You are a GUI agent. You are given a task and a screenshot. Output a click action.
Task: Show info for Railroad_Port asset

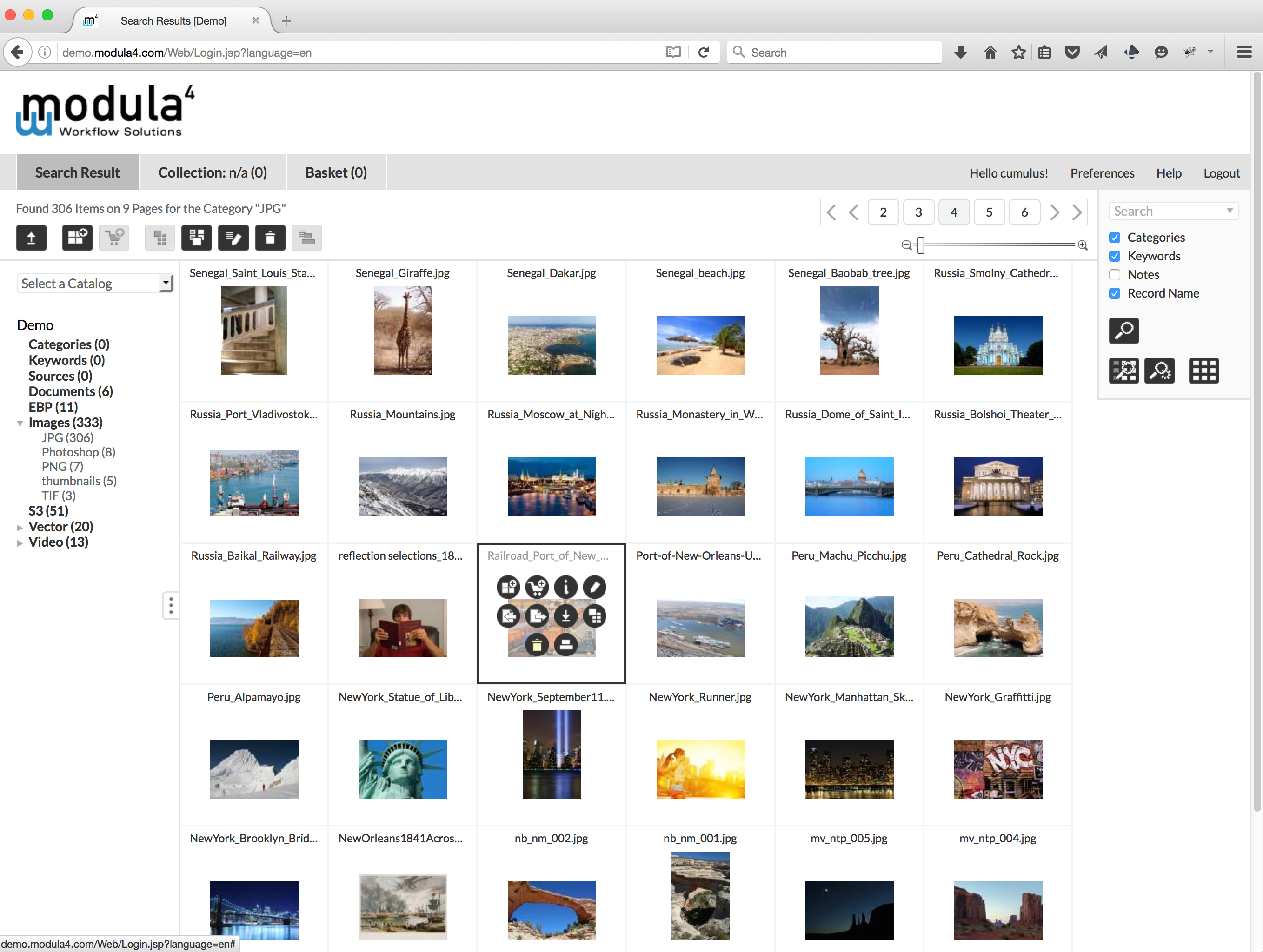566,587
